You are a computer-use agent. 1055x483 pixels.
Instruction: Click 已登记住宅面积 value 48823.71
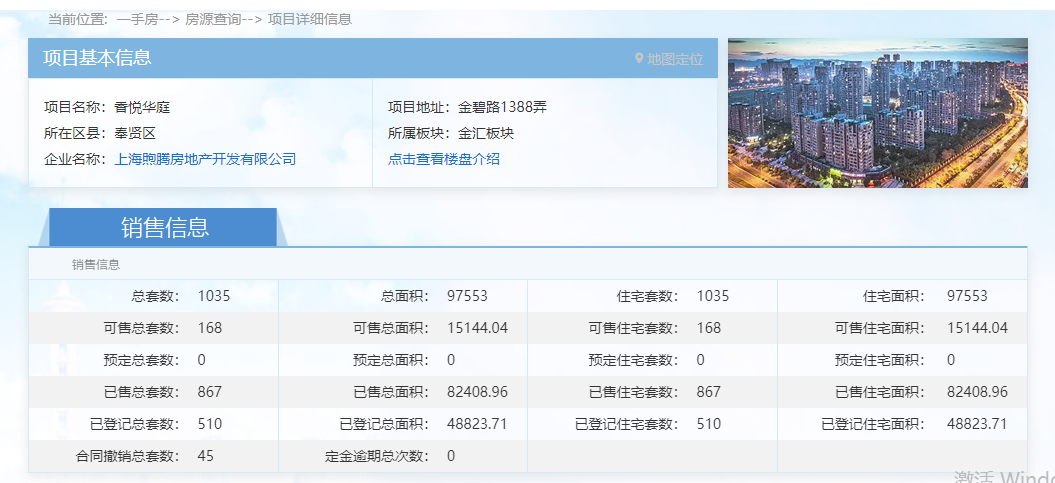point(977,424)
